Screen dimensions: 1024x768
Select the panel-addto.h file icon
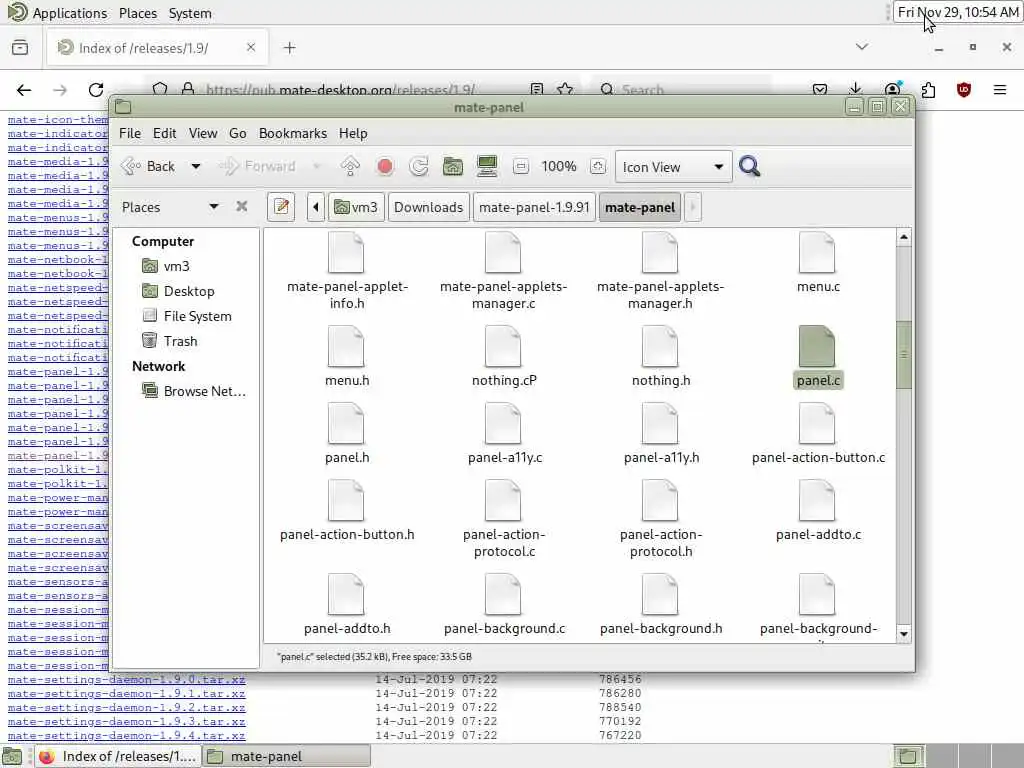point(346,595)
